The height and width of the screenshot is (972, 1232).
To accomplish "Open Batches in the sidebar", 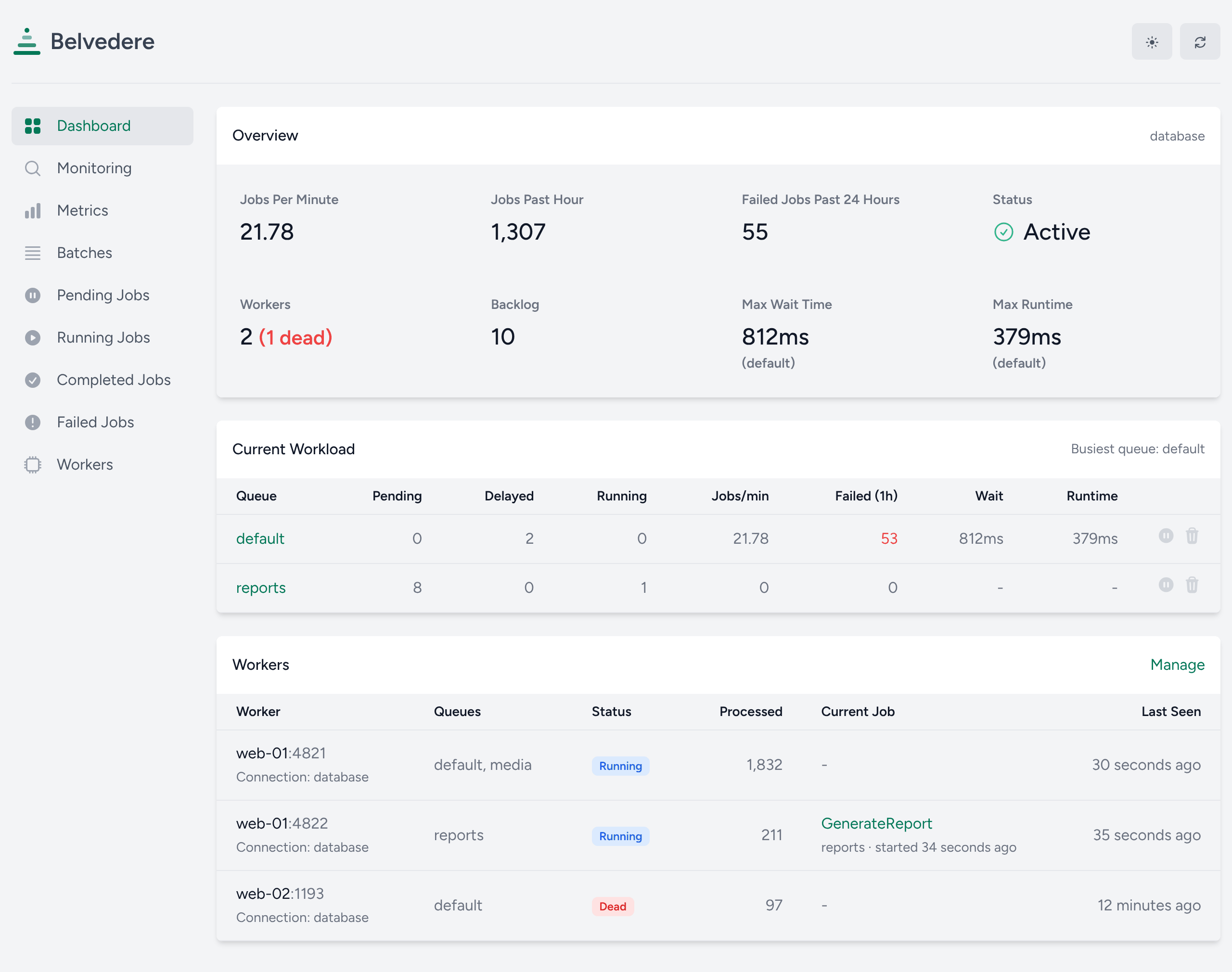I will [103, 253].
